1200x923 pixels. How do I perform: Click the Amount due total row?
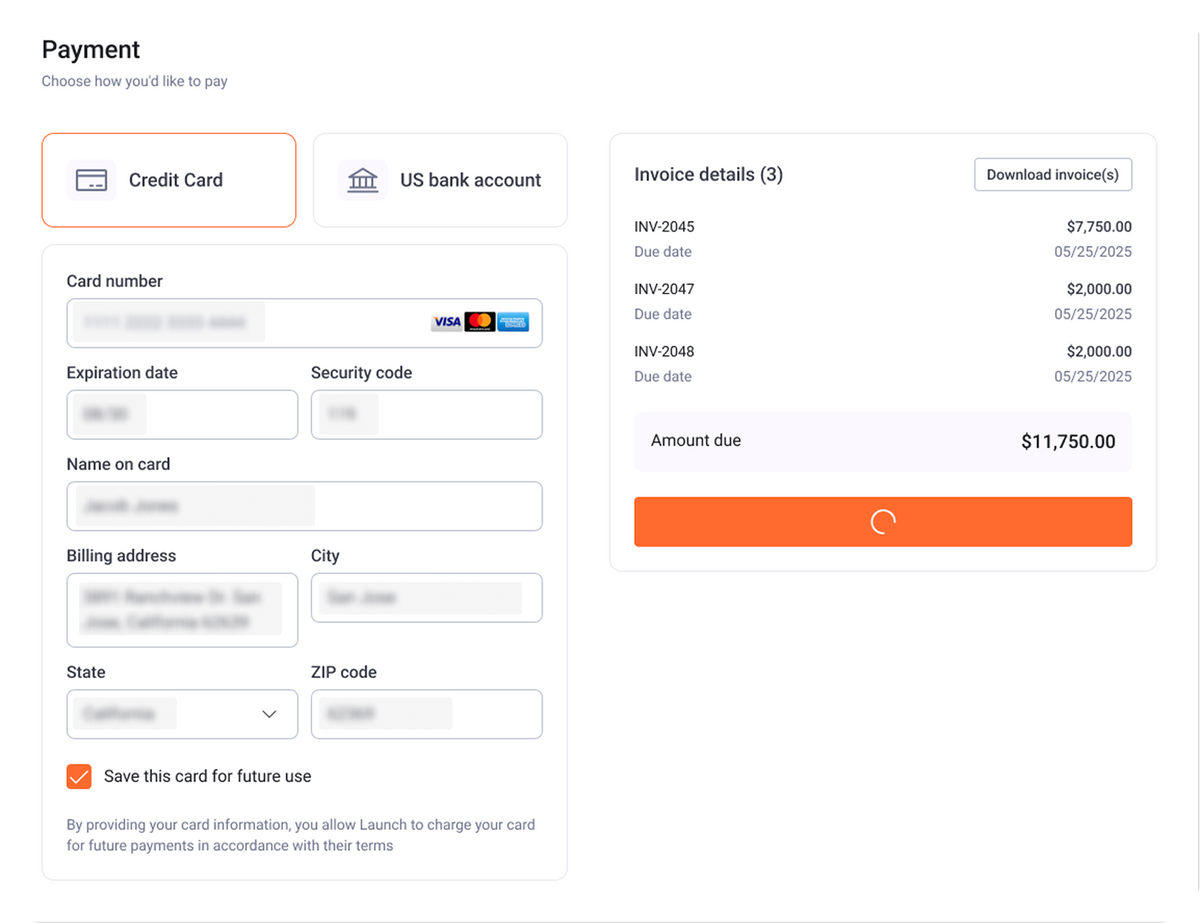(882, 441)
